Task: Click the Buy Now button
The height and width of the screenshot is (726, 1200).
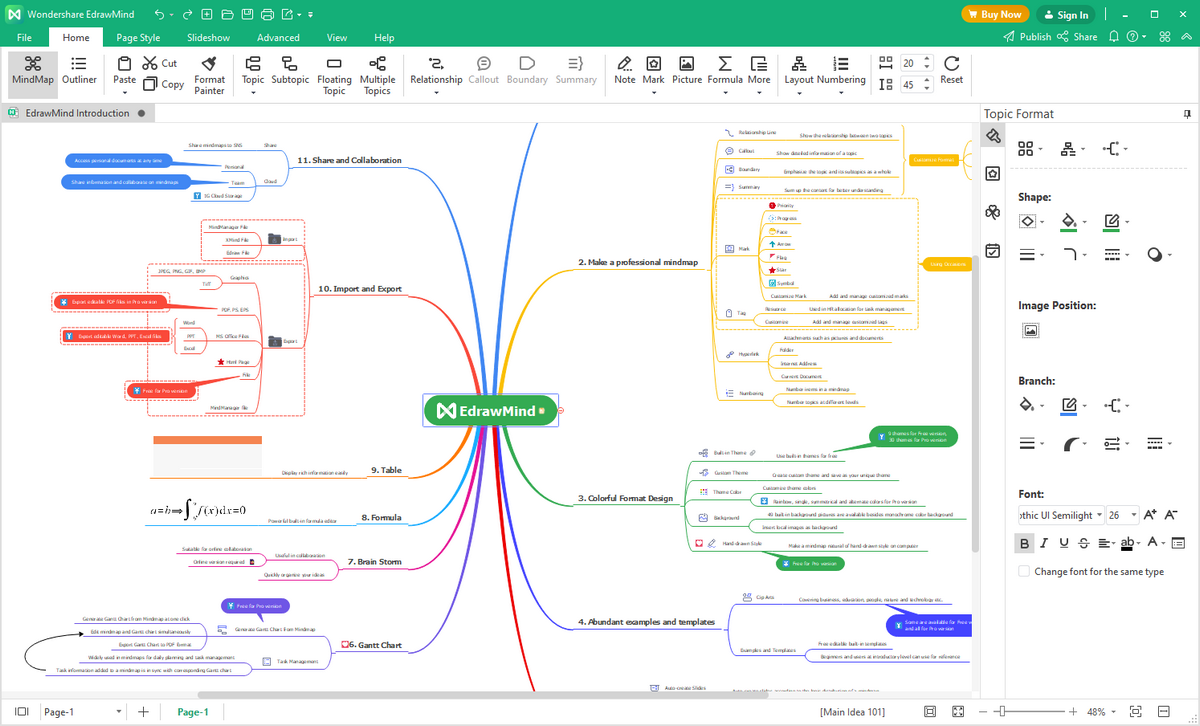Action: click(995, 14)
